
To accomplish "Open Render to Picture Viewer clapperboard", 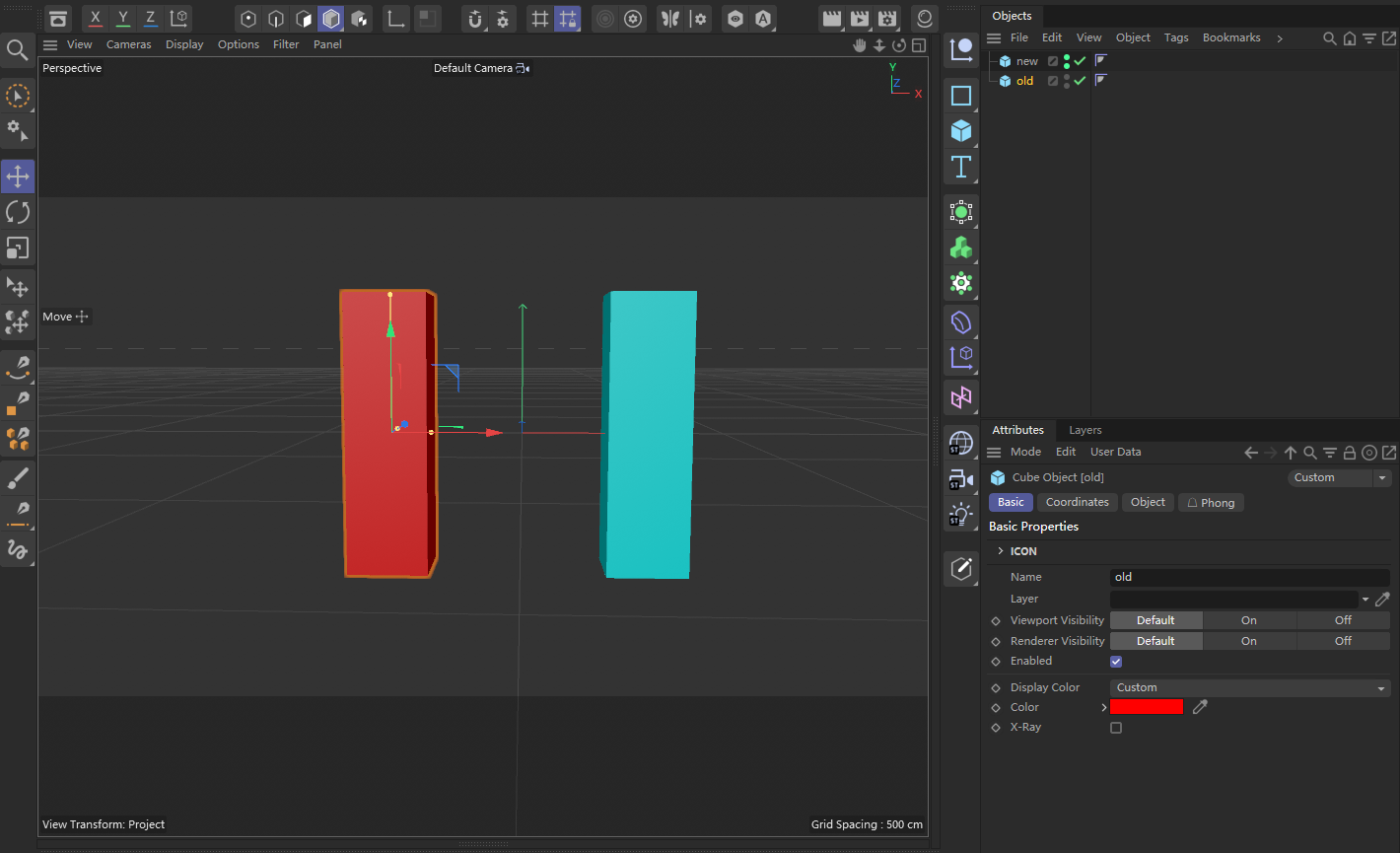I will [860, 18].
